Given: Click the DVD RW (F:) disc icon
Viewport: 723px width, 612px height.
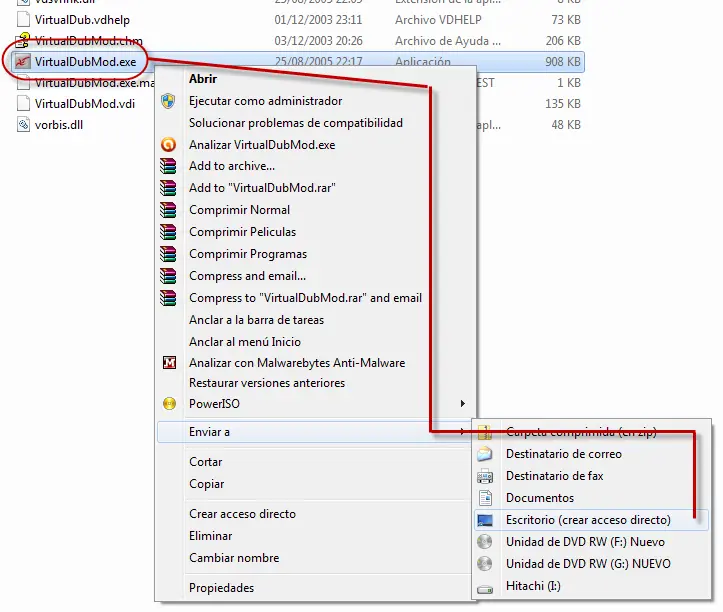Looking at the screenshot, I should (485, 542).
